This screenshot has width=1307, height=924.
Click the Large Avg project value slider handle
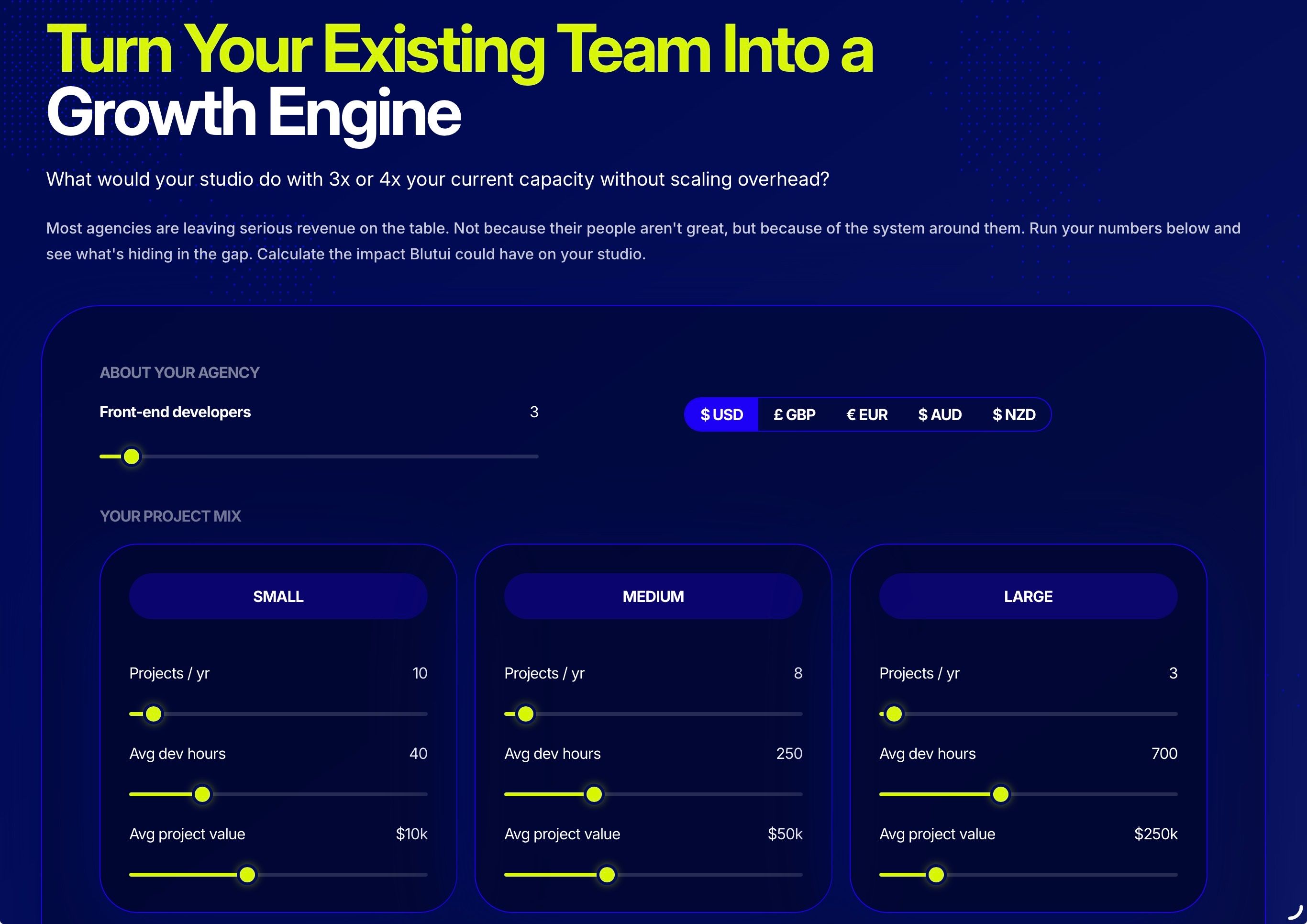[x=936, y=874]
